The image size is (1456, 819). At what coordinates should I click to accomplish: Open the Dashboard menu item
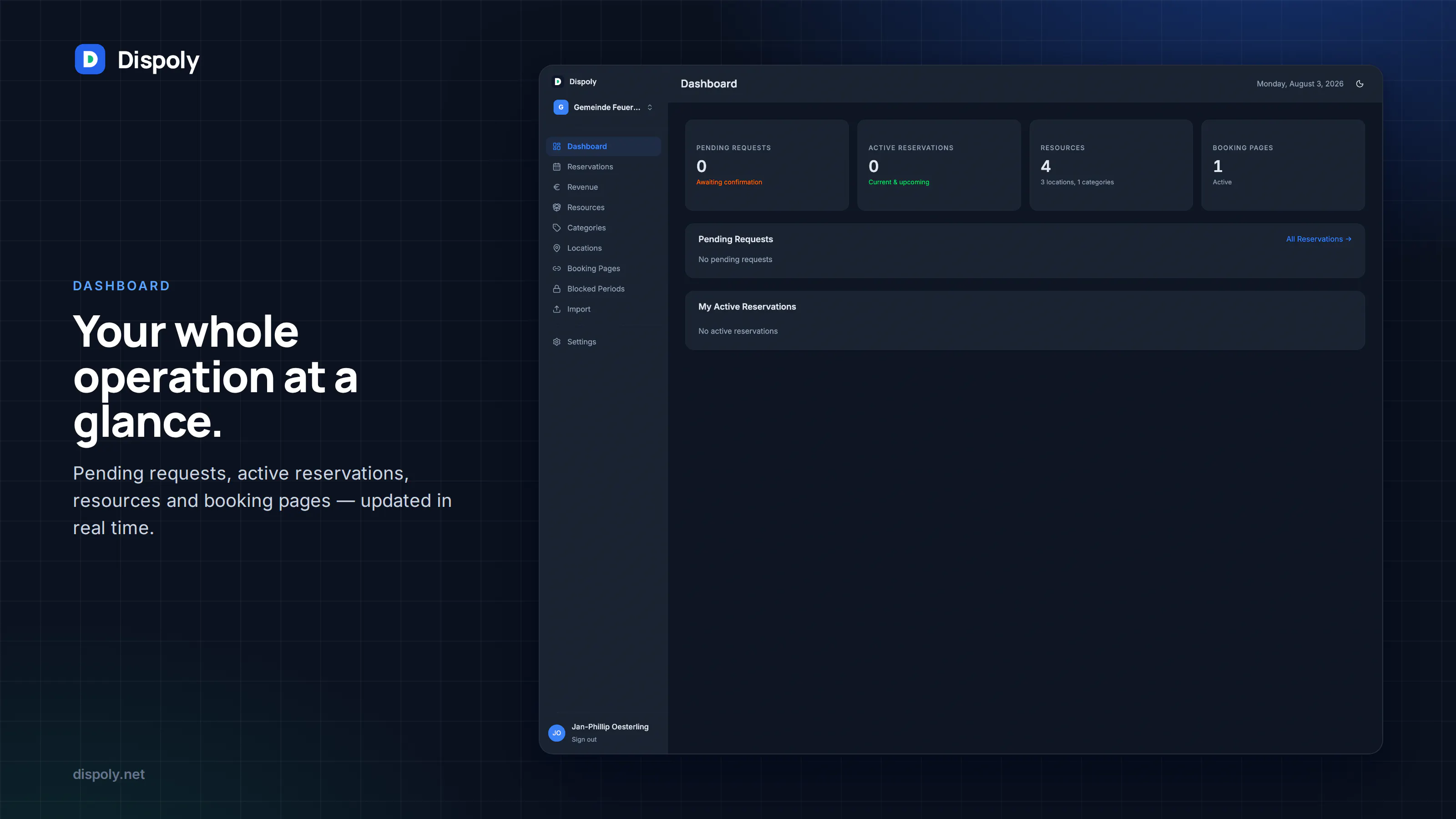[x=603, y=147]
